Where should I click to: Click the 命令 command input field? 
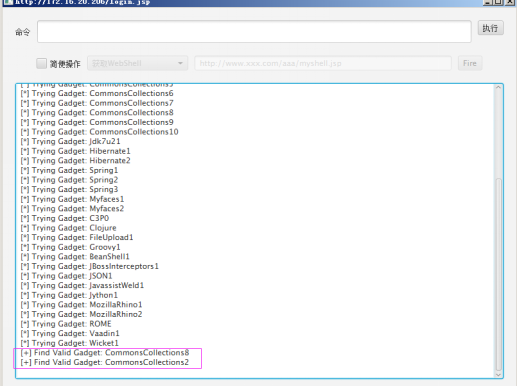[254, 32]
